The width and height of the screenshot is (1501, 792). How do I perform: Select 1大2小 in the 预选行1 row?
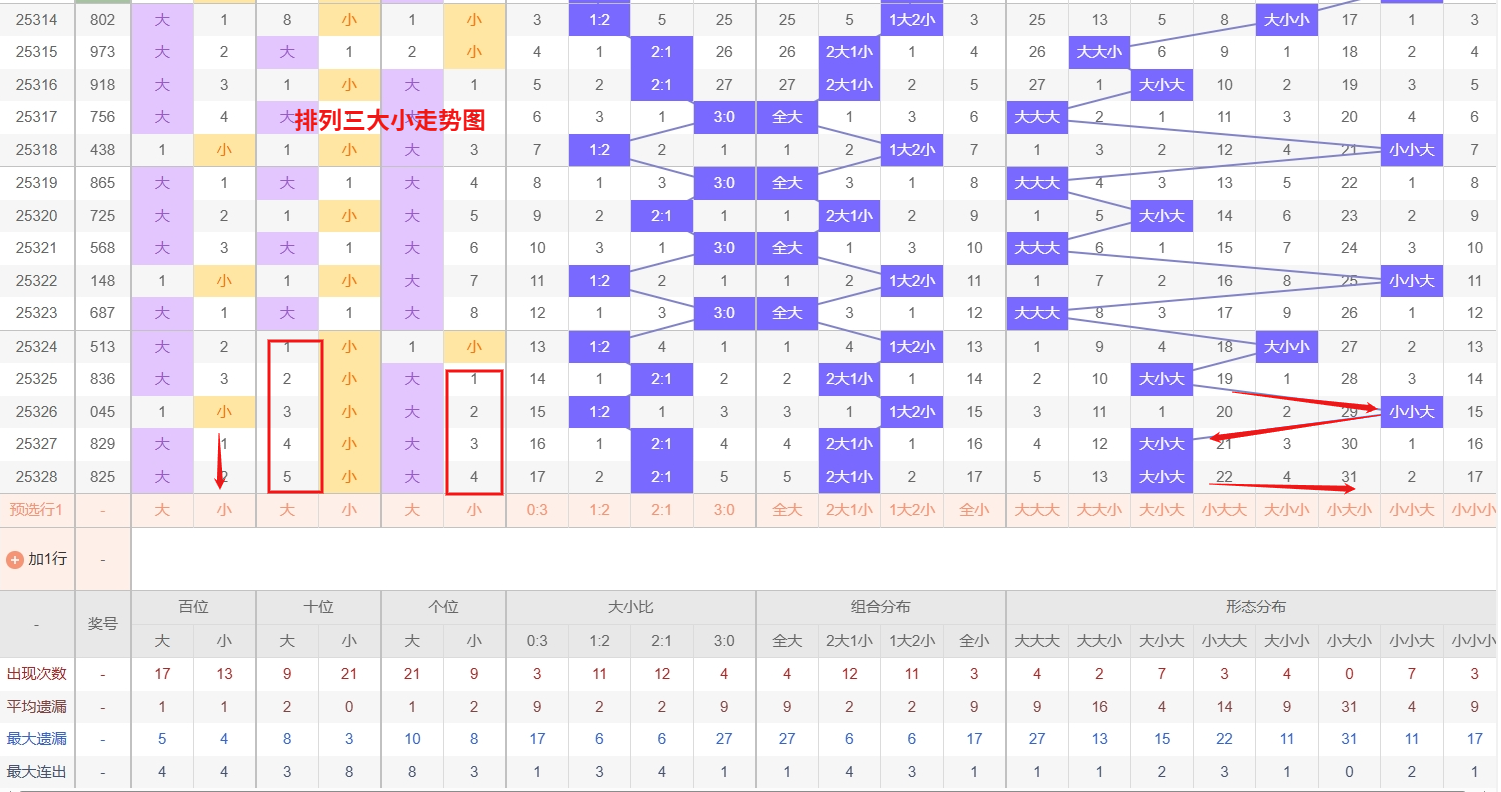click(x=911, y=510)
